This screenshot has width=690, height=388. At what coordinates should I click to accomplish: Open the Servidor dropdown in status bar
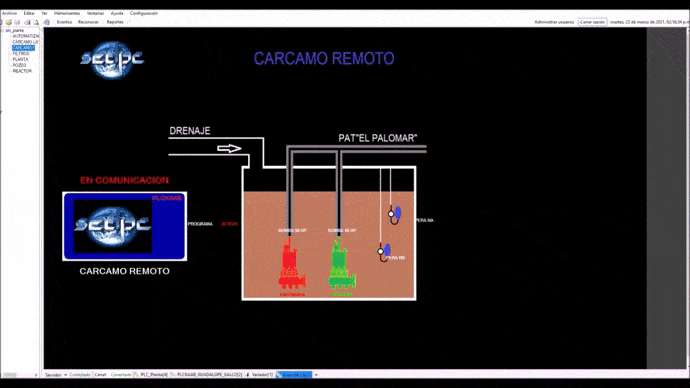[65, 375]
